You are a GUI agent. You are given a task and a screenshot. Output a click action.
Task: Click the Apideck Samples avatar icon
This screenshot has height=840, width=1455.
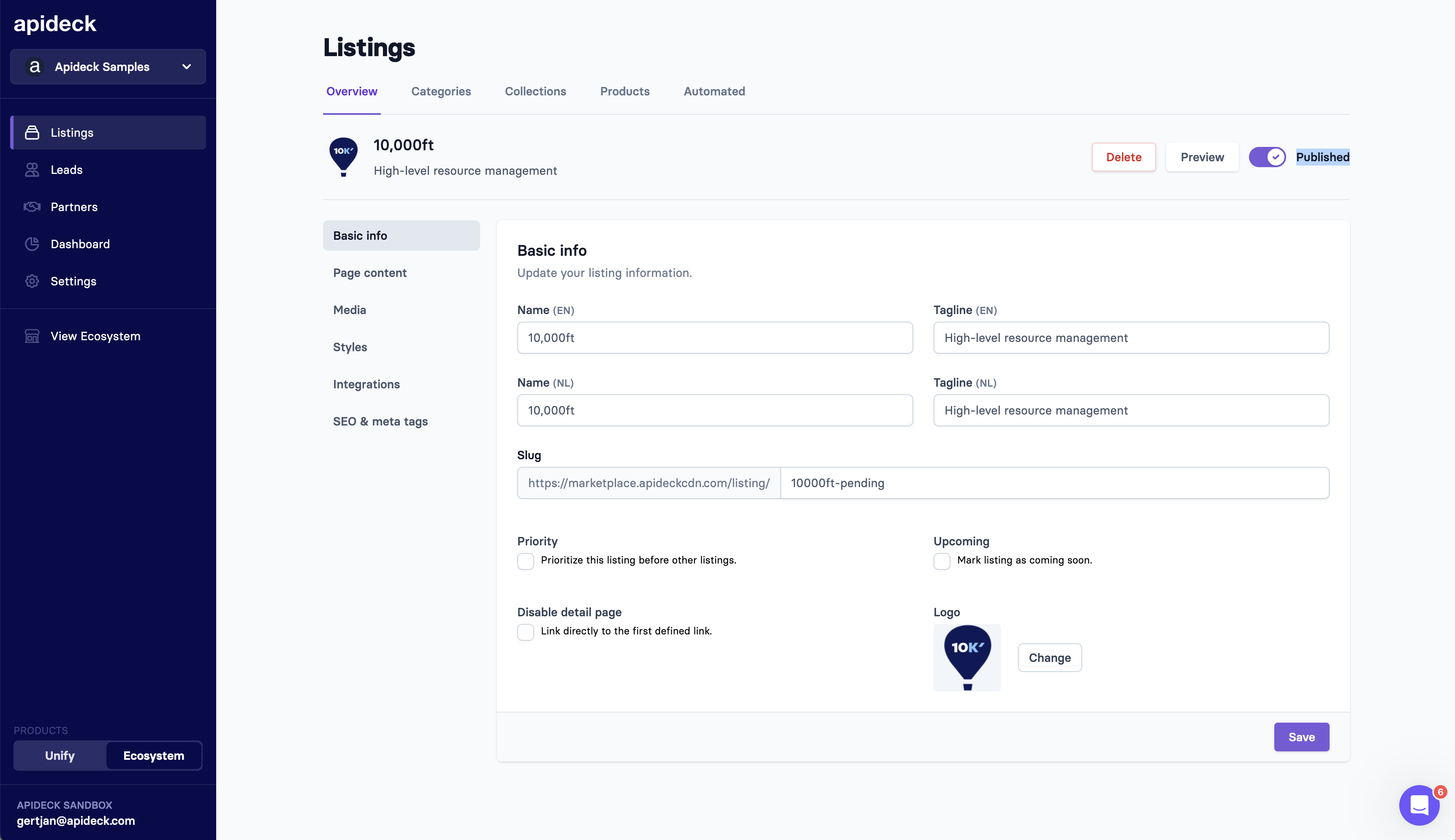[35, 67]
